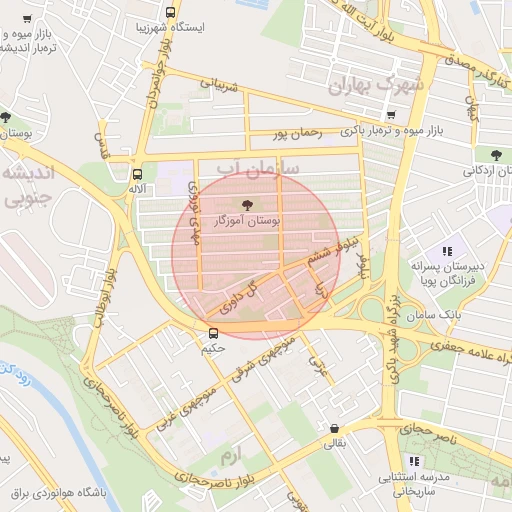Click the Hakim bus stop icon
The width and height of the screenshot is (512, 512).
[213, 333]
